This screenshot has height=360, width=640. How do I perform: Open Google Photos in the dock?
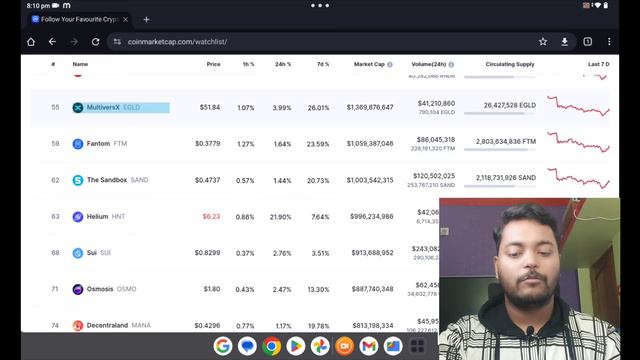coord(320,346)
